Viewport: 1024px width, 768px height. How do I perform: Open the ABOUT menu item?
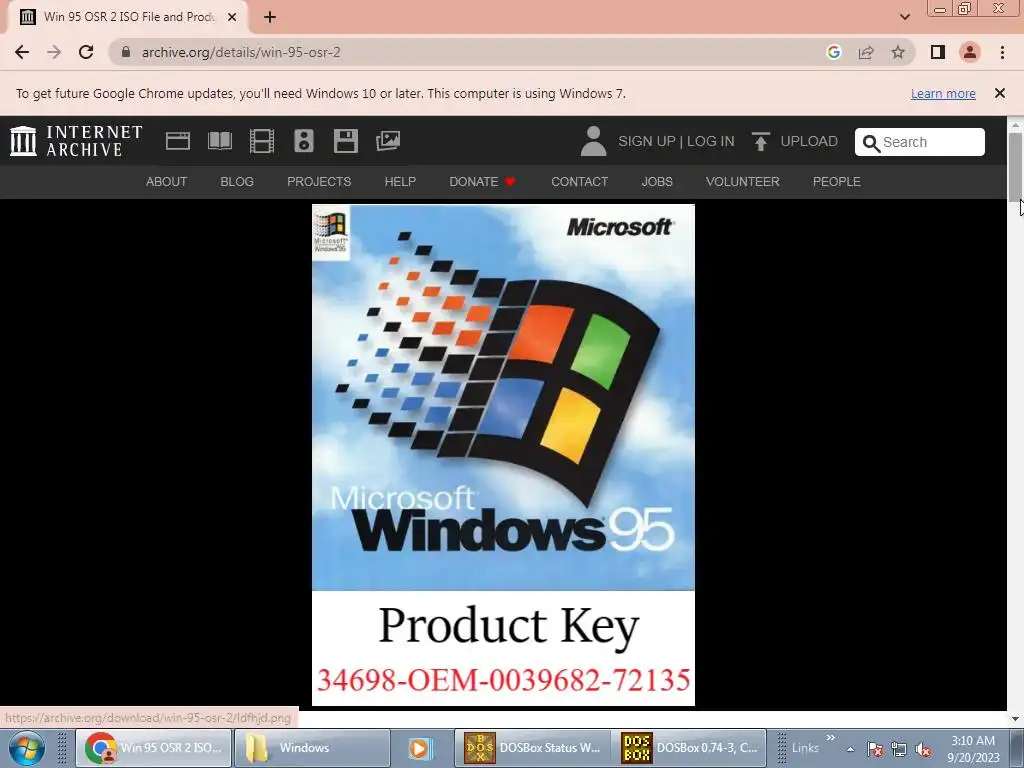click(x=167, y=182)
